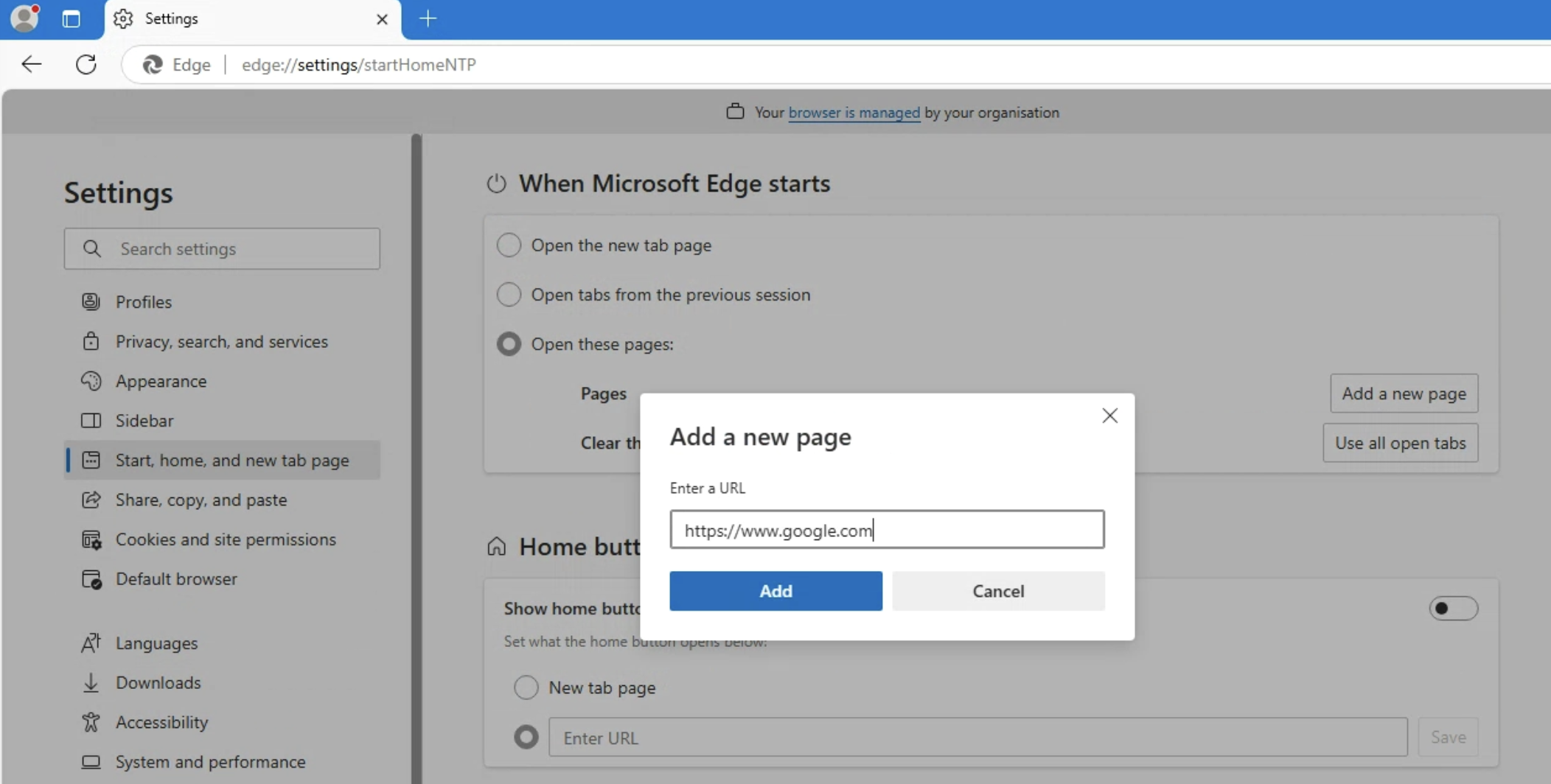1551x784 pixels.
Task: Click the 'Add a new page' button
Action: pyautogui.click(x=1404, y=393)
